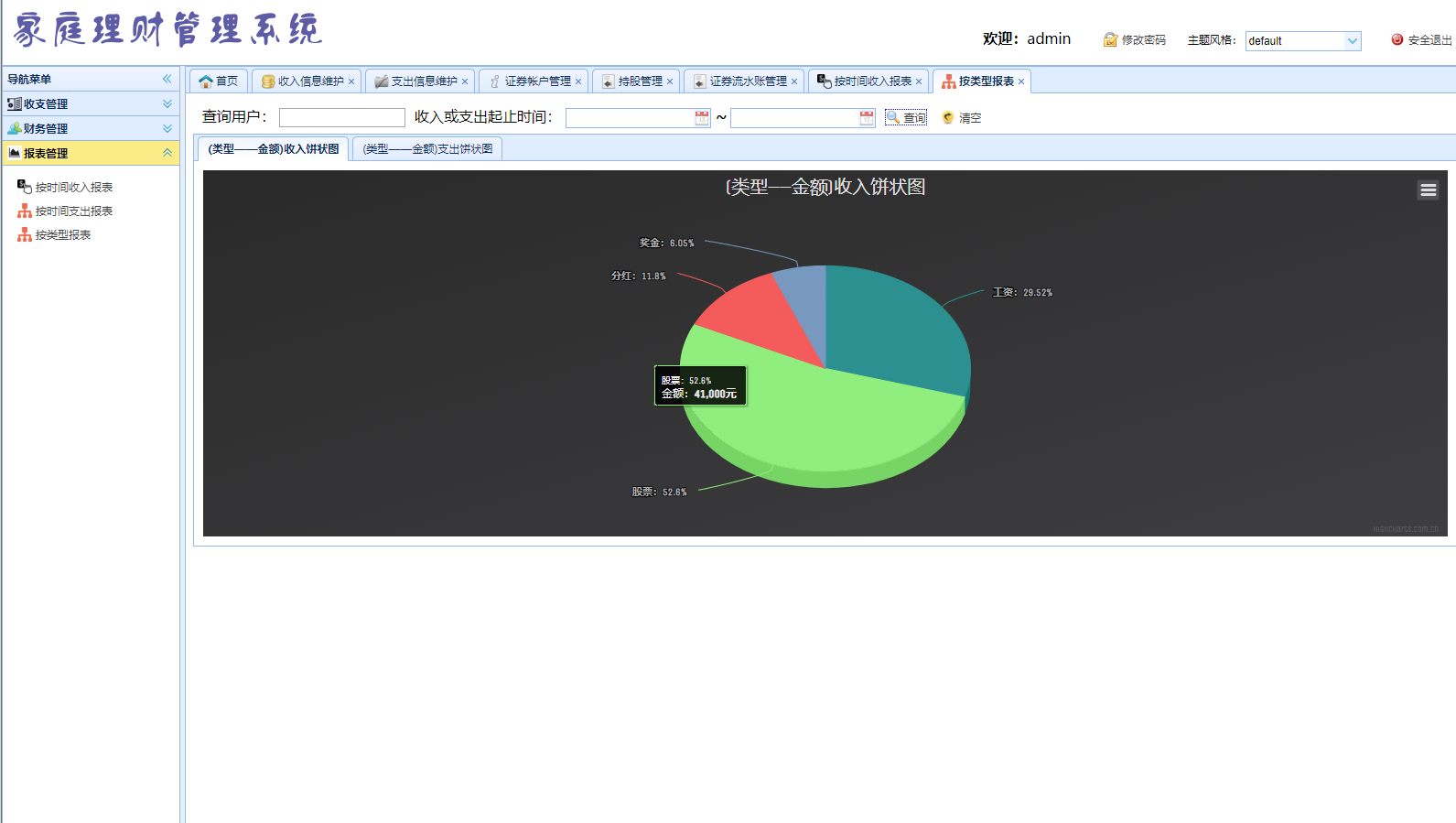
Task: Click the 家庭理财管理系统 header title
Action: [168, 30]
